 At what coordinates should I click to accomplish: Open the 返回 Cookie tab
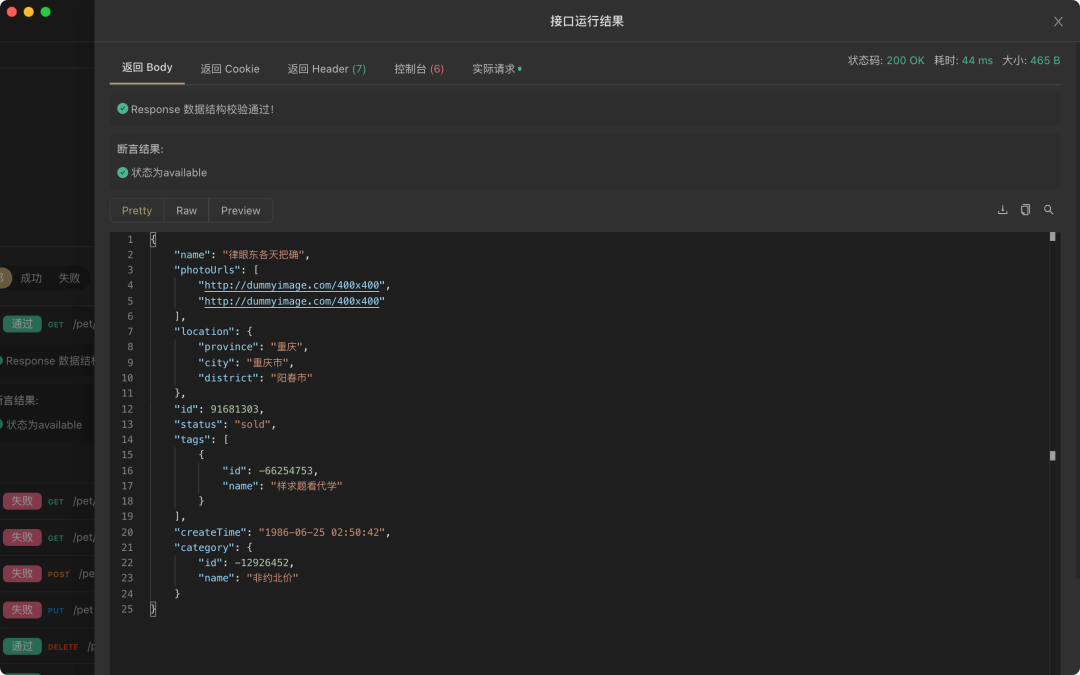point(230,69)
